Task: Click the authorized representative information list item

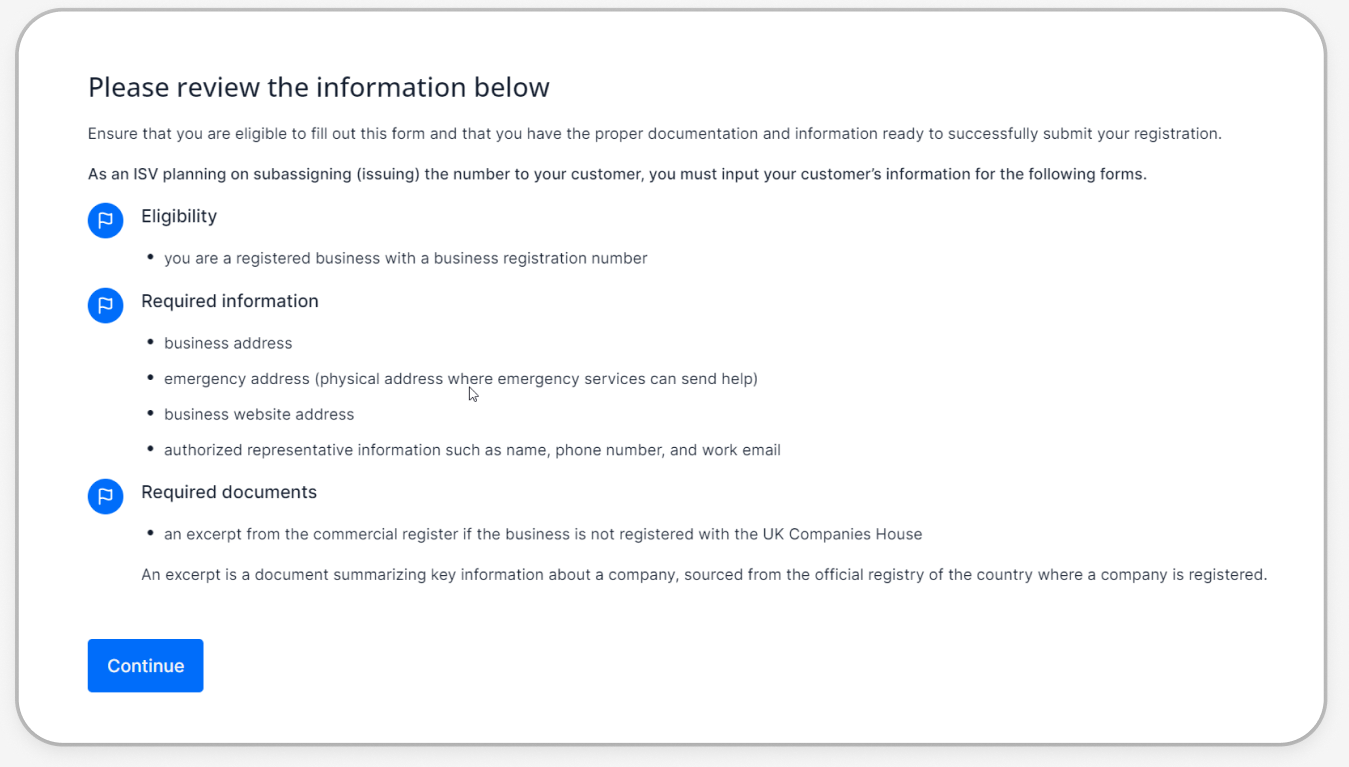Action: coord(472,450)
